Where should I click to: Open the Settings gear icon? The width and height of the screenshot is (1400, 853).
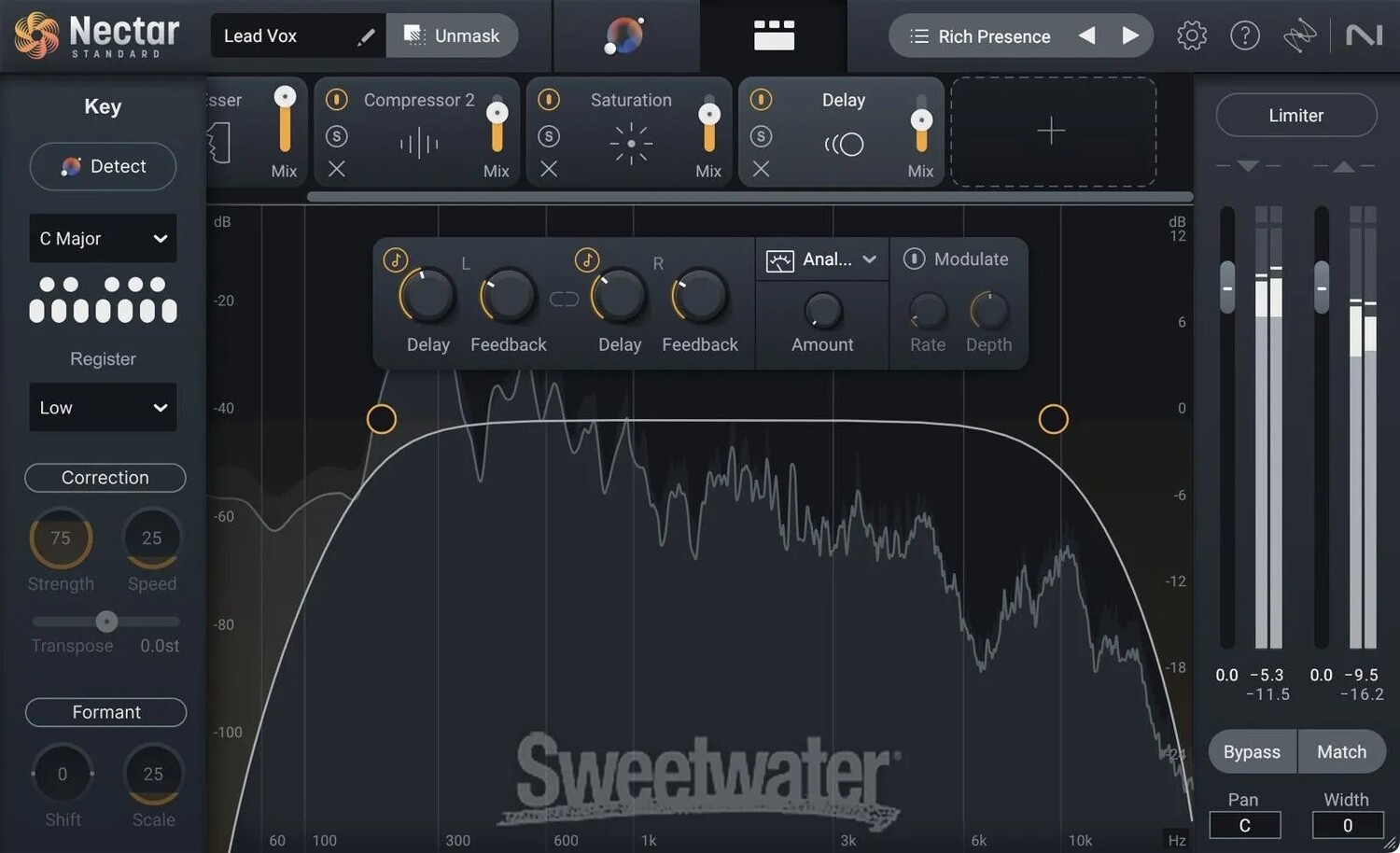(x=1191, y=36)
